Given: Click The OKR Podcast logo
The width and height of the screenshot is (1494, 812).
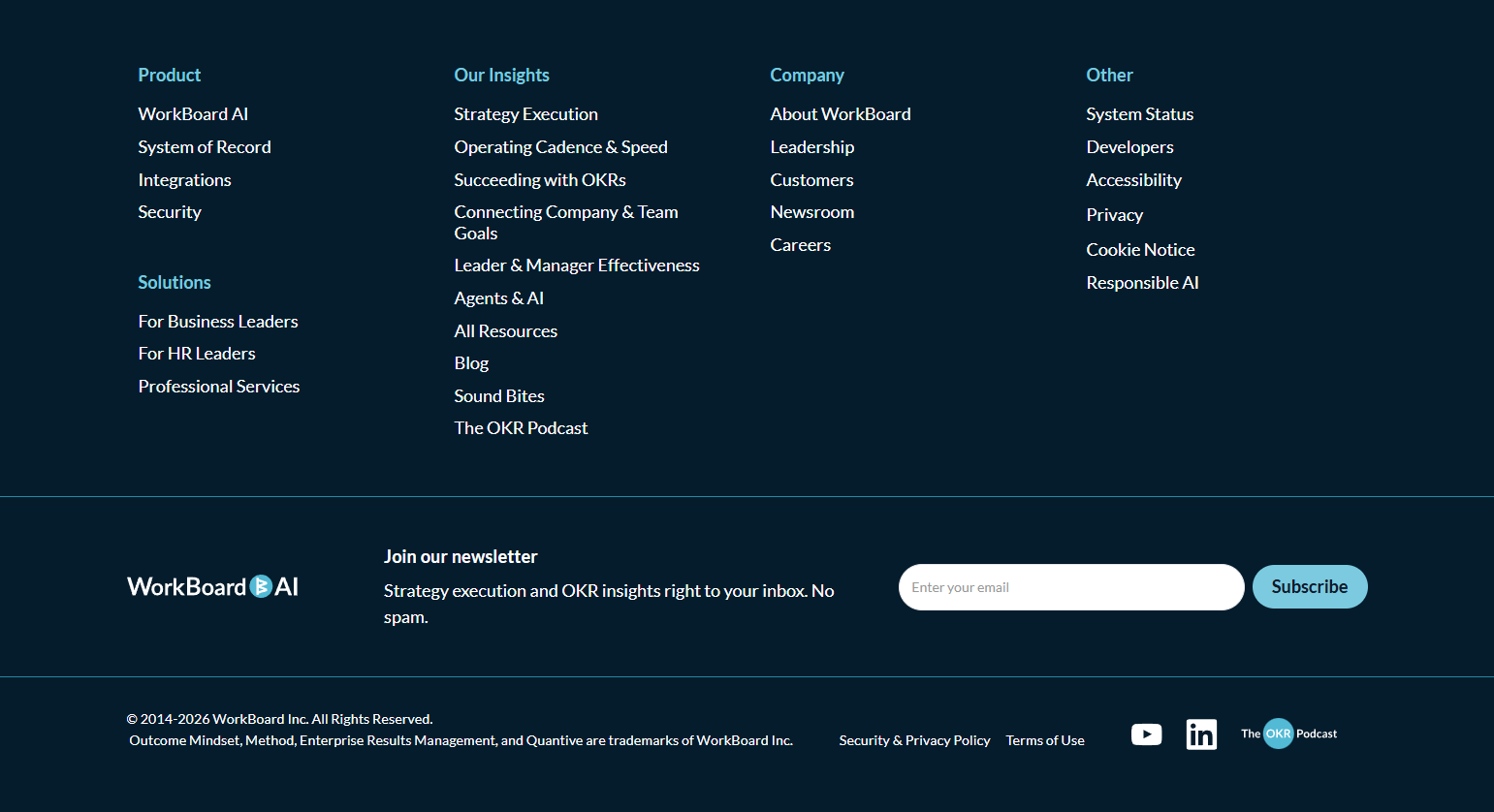Looking at the screenshot, I should (1287, 734).
